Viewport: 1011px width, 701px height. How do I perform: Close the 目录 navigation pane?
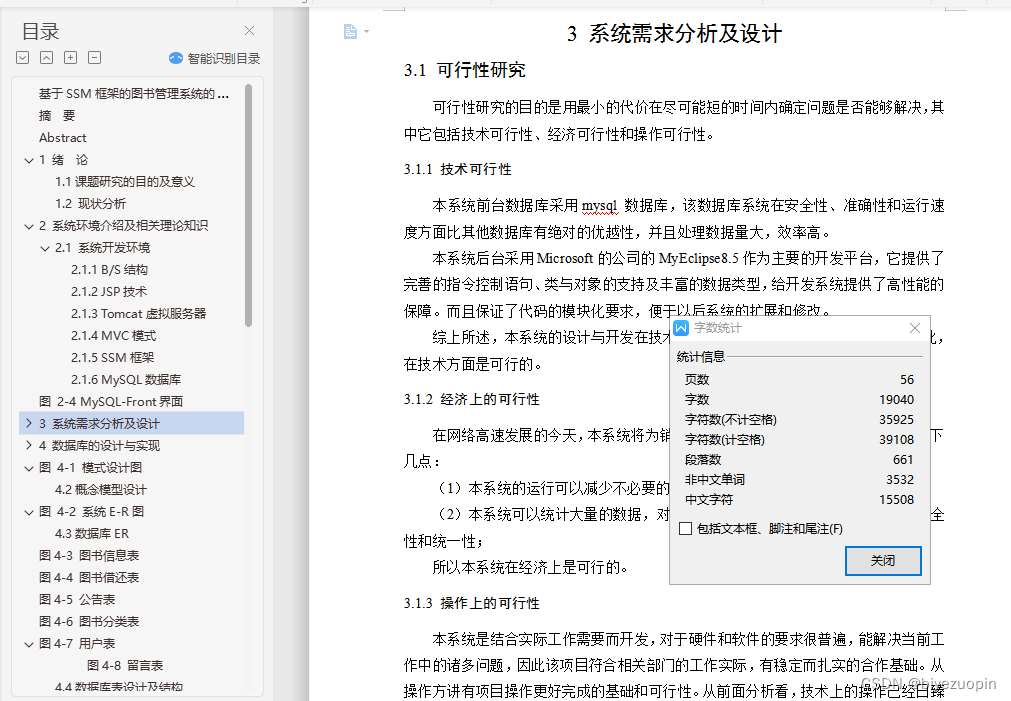tap(250, 30)
